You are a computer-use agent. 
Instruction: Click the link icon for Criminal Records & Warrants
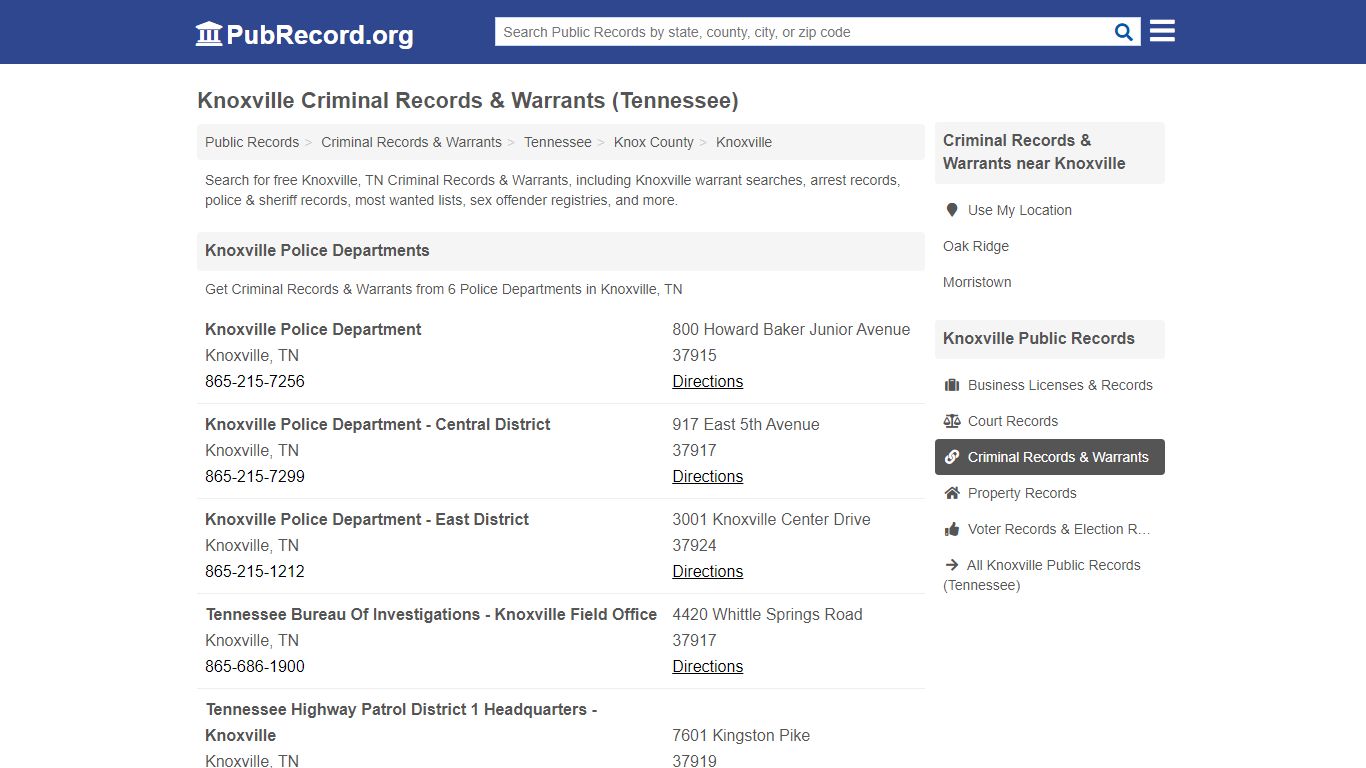(x=952, y=457)
